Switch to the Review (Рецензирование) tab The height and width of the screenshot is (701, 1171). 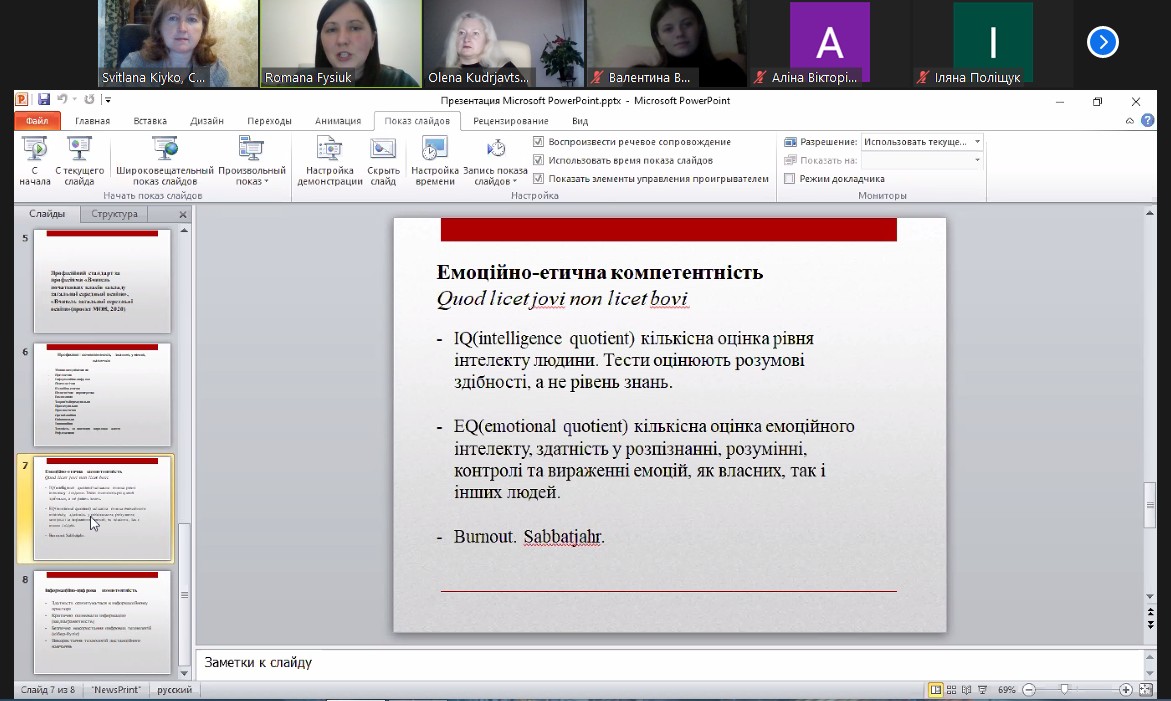tap(511, 121)
